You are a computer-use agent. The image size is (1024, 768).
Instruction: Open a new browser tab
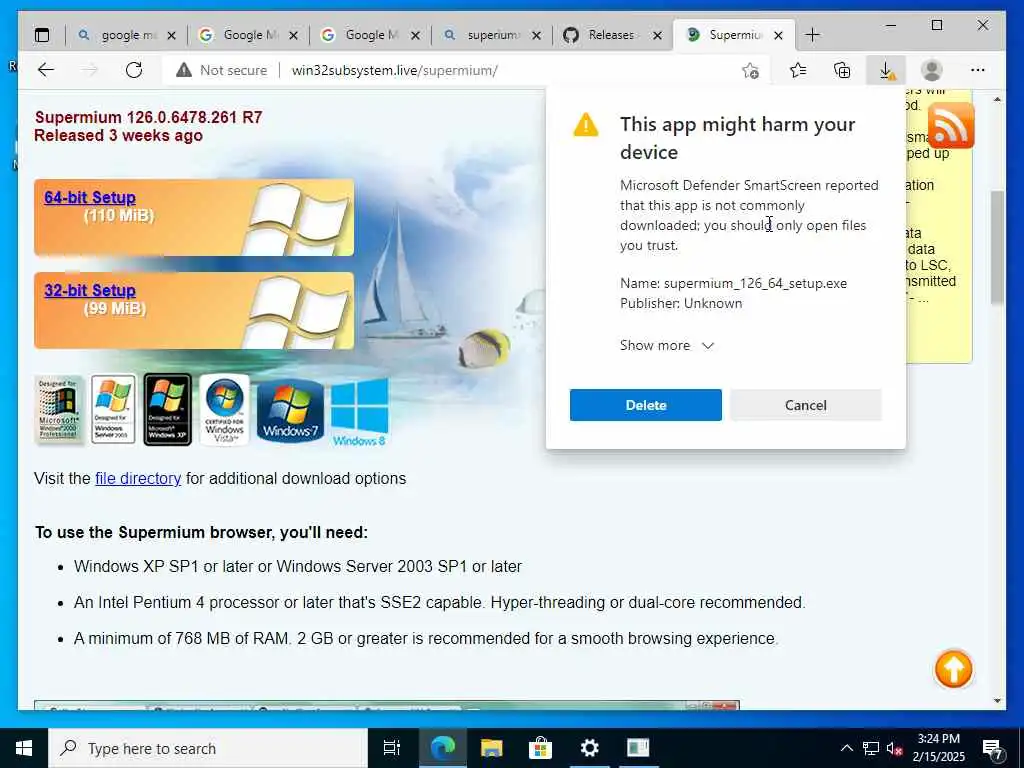coord(812,35)
